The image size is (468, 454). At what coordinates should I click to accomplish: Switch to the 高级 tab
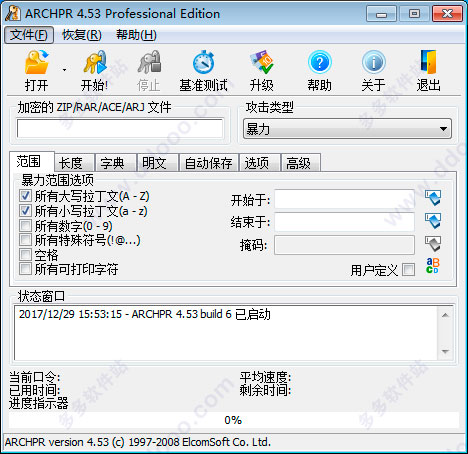(301, 163)
